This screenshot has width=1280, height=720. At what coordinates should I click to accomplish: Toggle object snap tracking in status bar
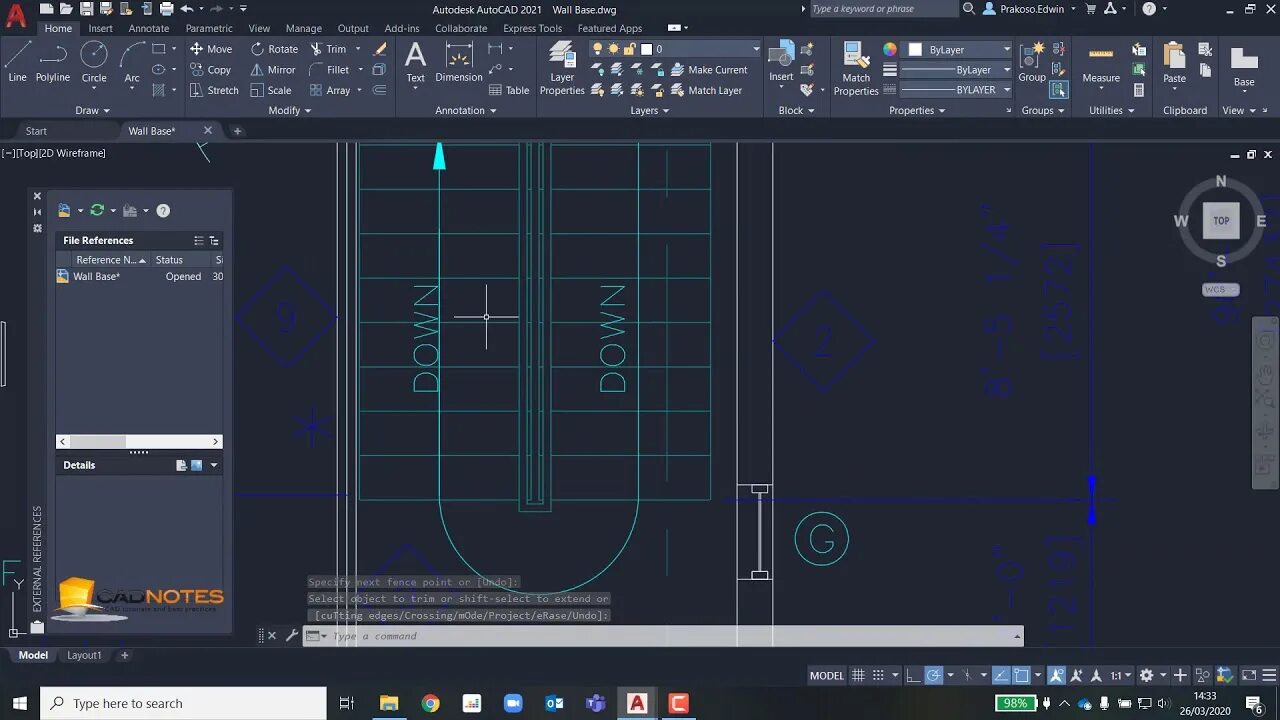point(1001,676)
